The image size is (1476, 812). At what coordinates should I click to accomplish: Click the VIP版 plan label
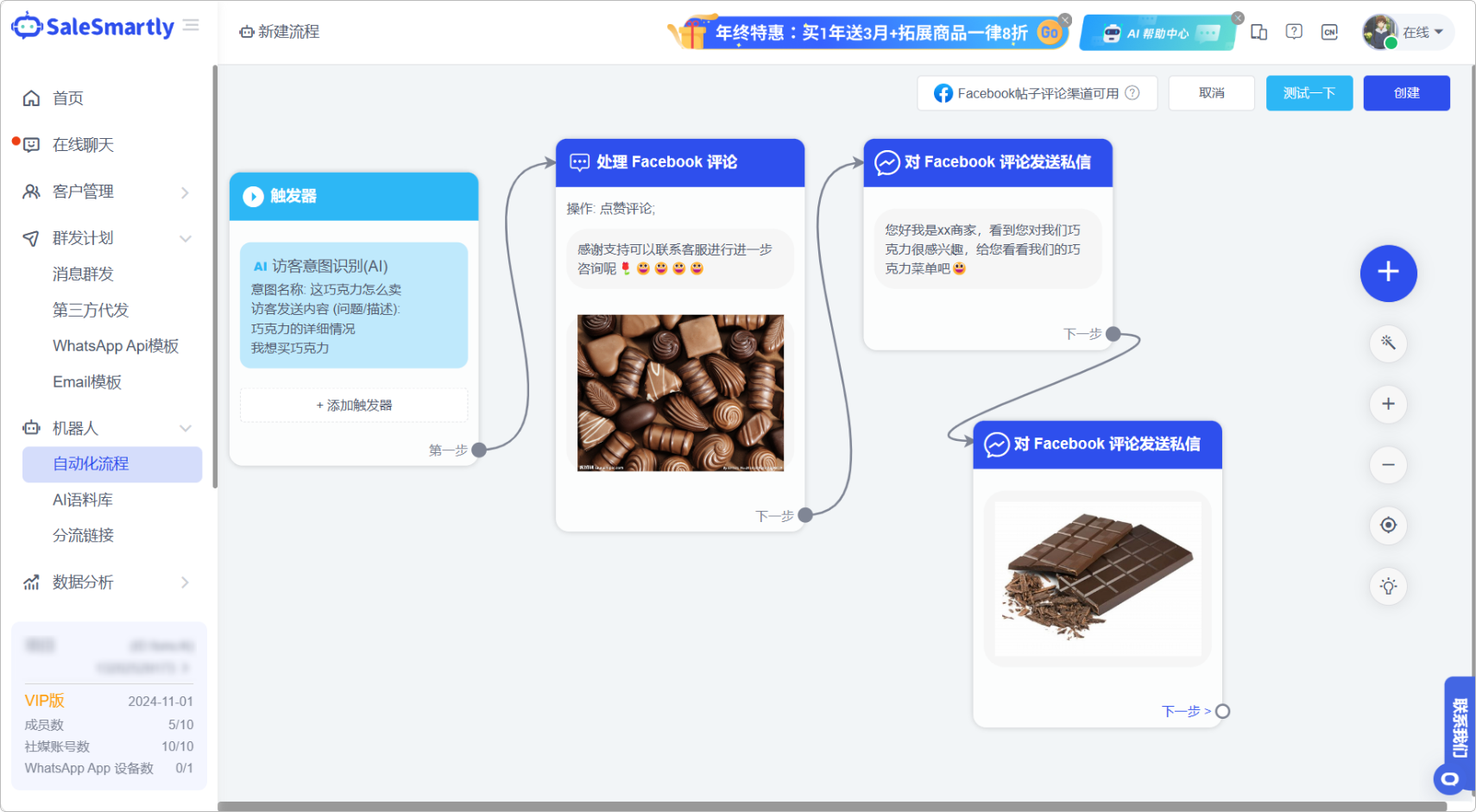click(x=44, y=701)
